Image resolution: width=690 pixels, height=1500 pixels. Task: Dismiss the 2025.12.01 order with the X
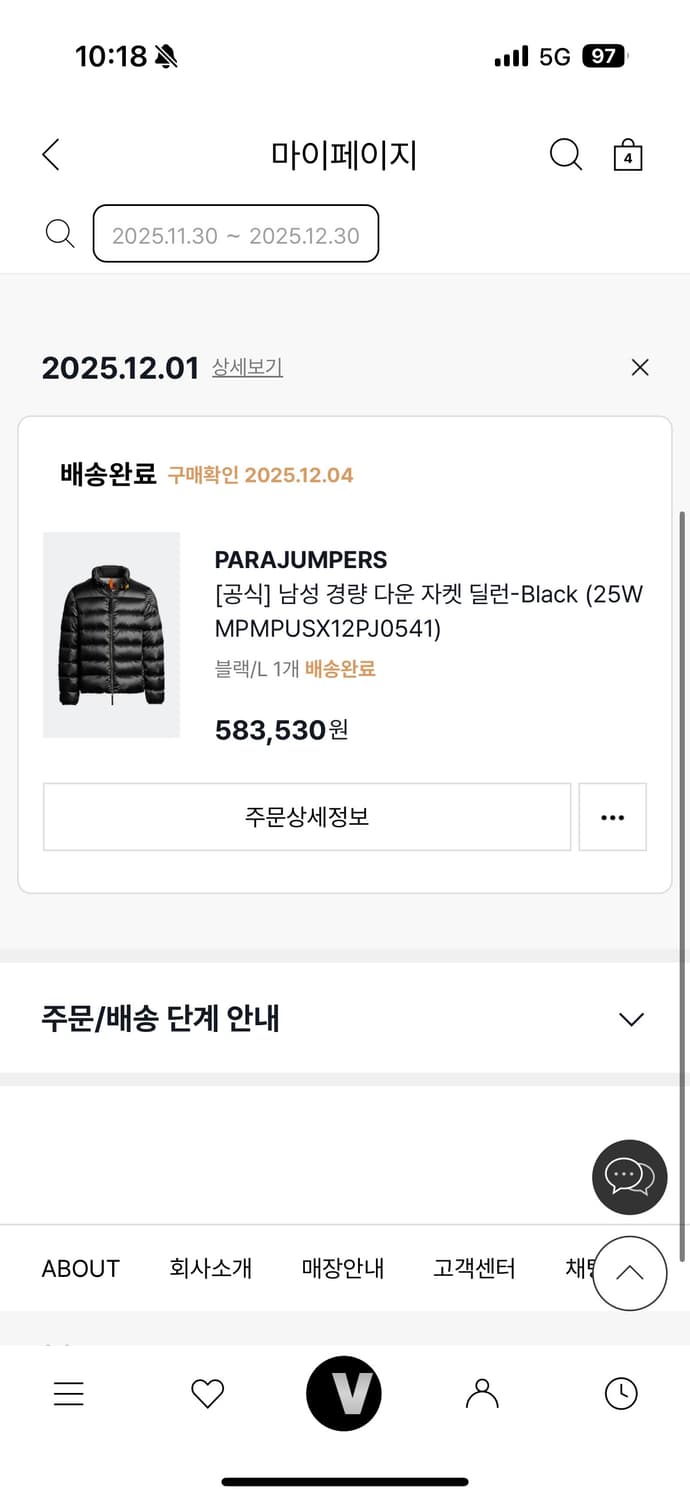640,367
